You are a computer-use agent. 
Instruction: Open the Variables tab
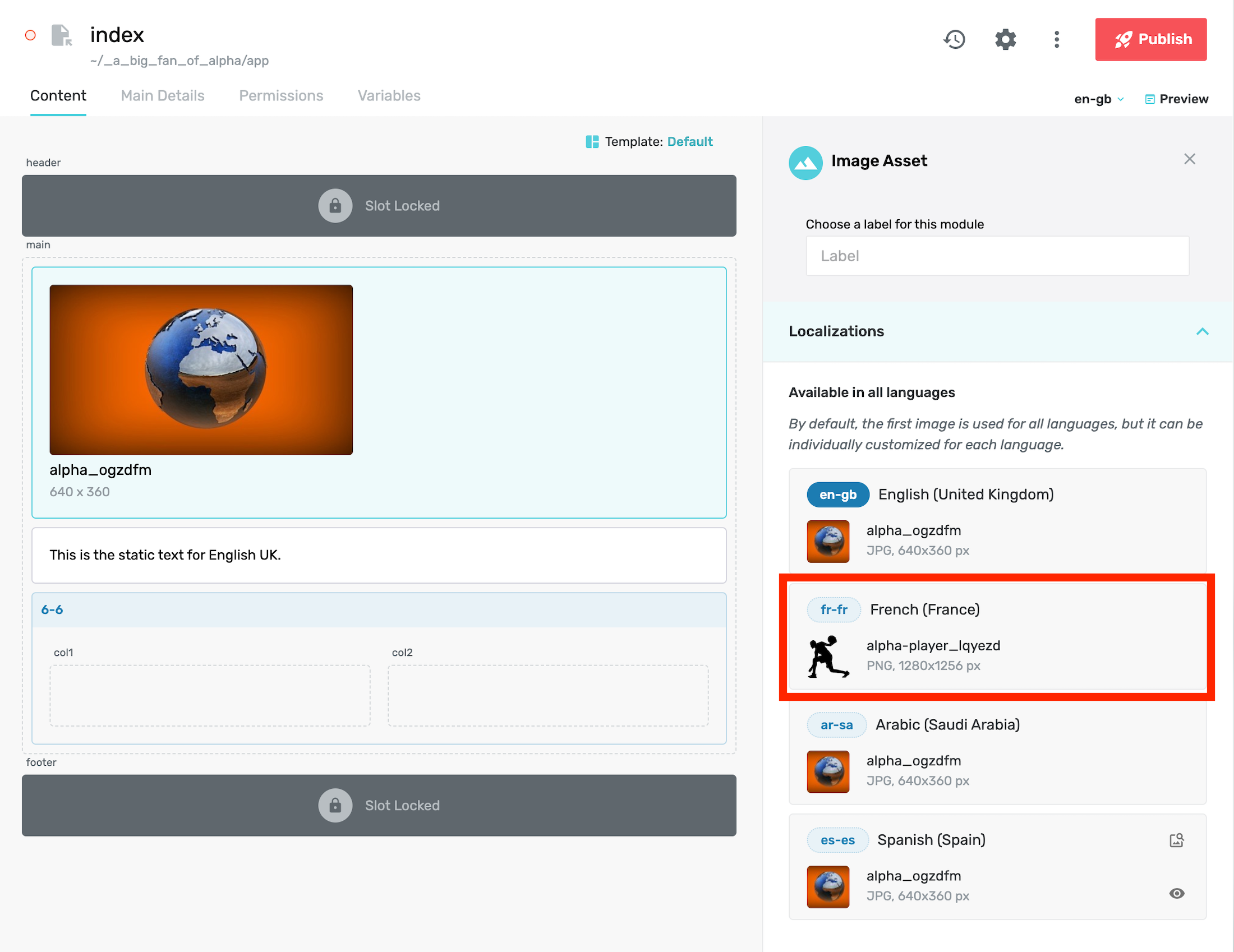(389, 95)
